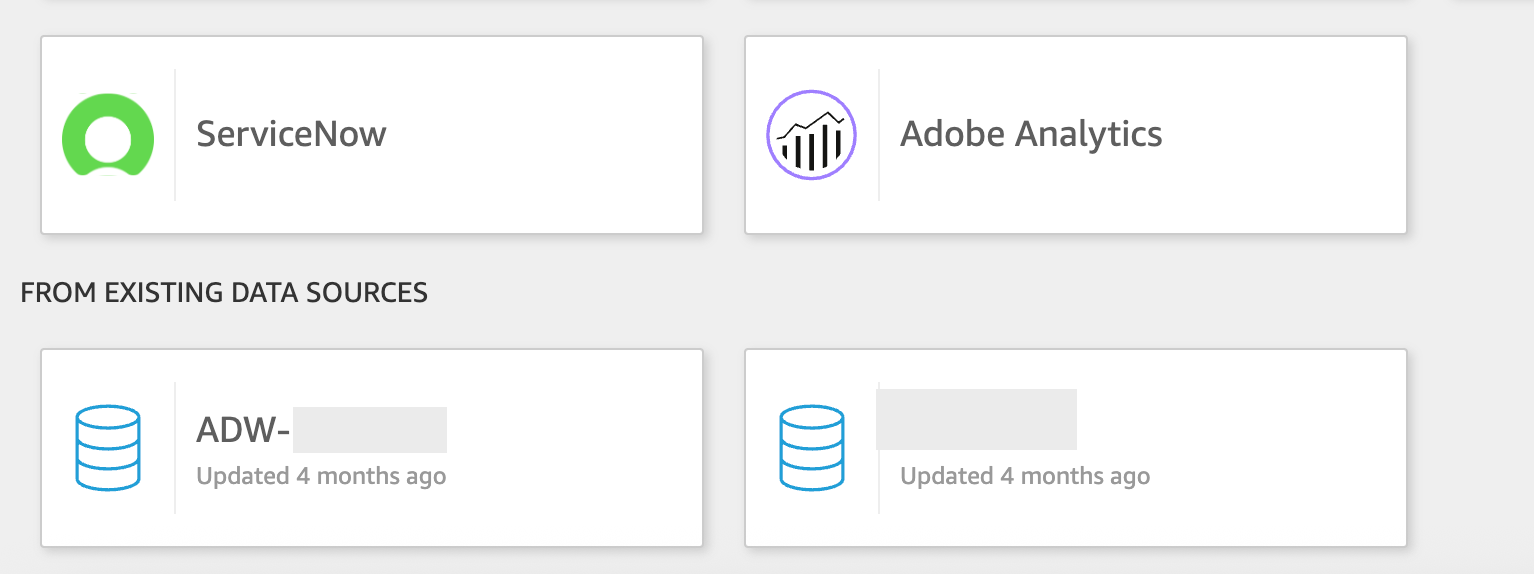Open the ADW- existing data source name
This screenshot has height=574, width=1534.
[x=321, y=430]
